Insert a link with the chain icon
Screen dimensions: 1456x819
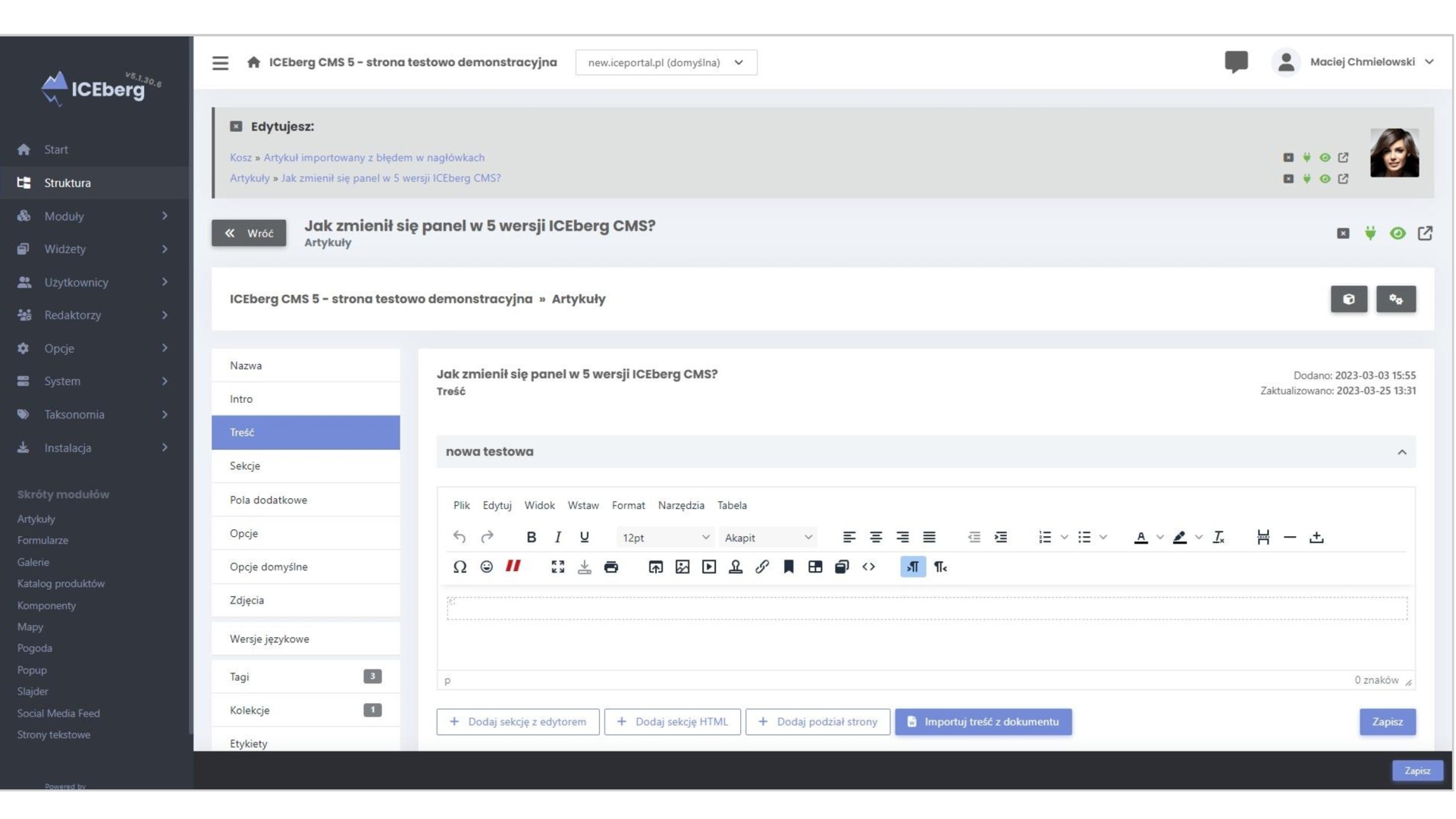pos(762,566)
